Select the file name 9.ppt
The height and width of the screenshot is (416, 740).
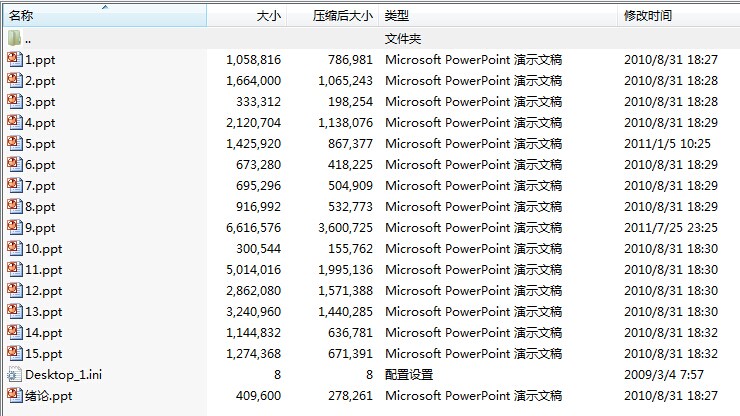point(40,228)
